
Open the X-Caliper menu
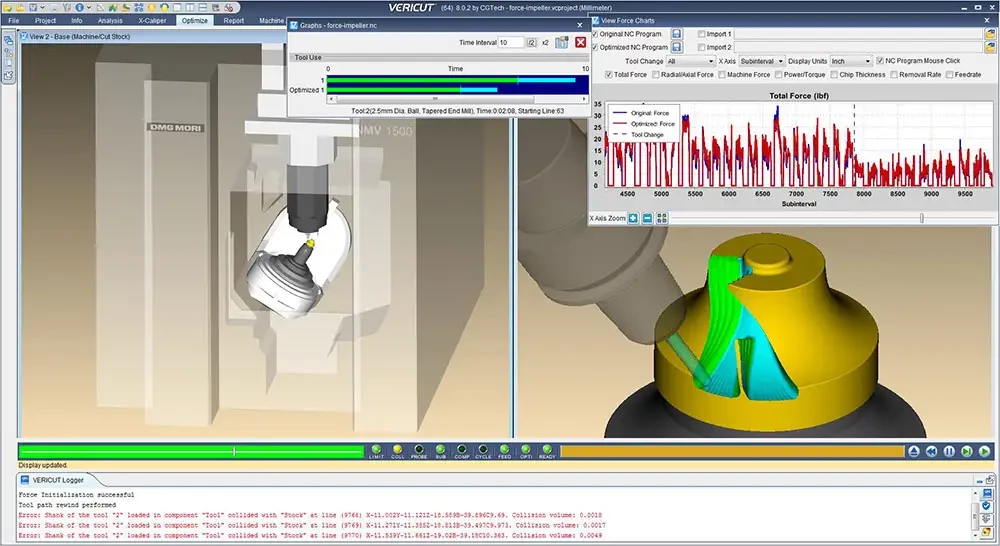[x=152, y=20]
